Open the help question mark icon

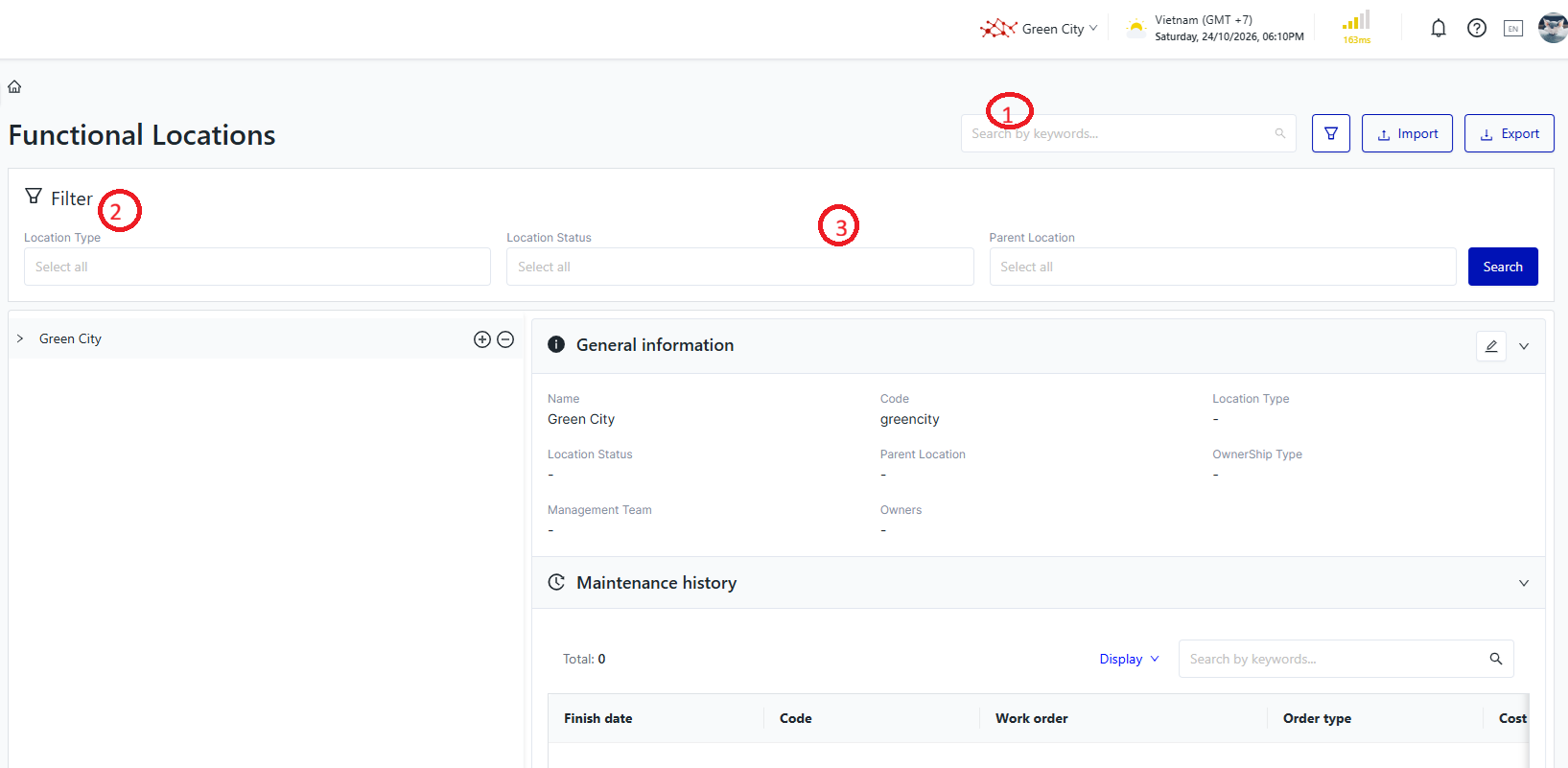point(1477,29)
